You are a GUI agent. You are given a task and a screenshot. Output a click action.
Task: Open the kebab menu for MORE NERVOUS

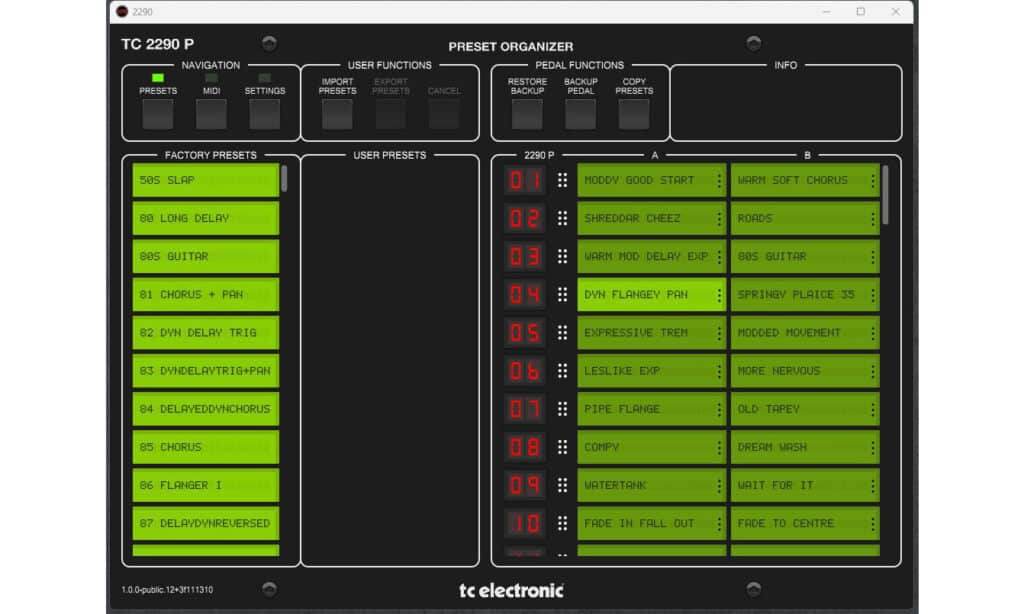pos(872,371)
